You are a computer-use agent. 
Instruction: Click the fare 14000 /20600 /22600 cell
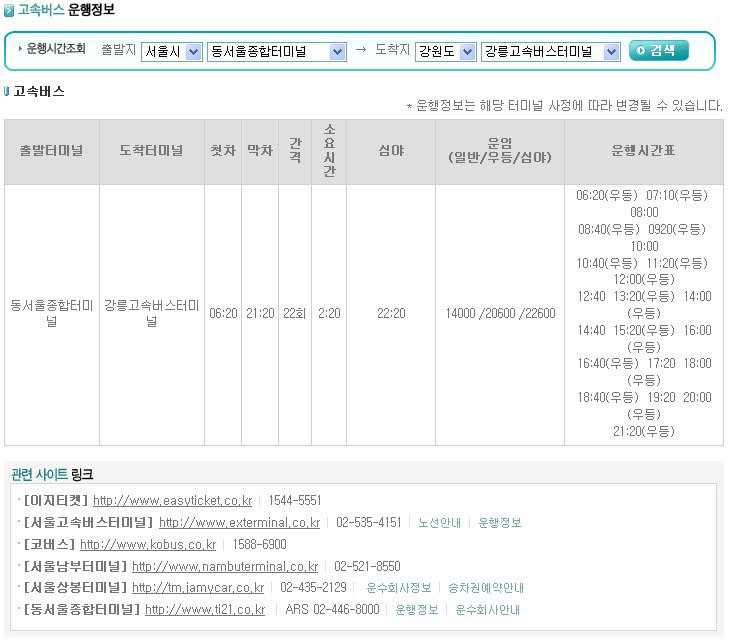tap(500, 313)
